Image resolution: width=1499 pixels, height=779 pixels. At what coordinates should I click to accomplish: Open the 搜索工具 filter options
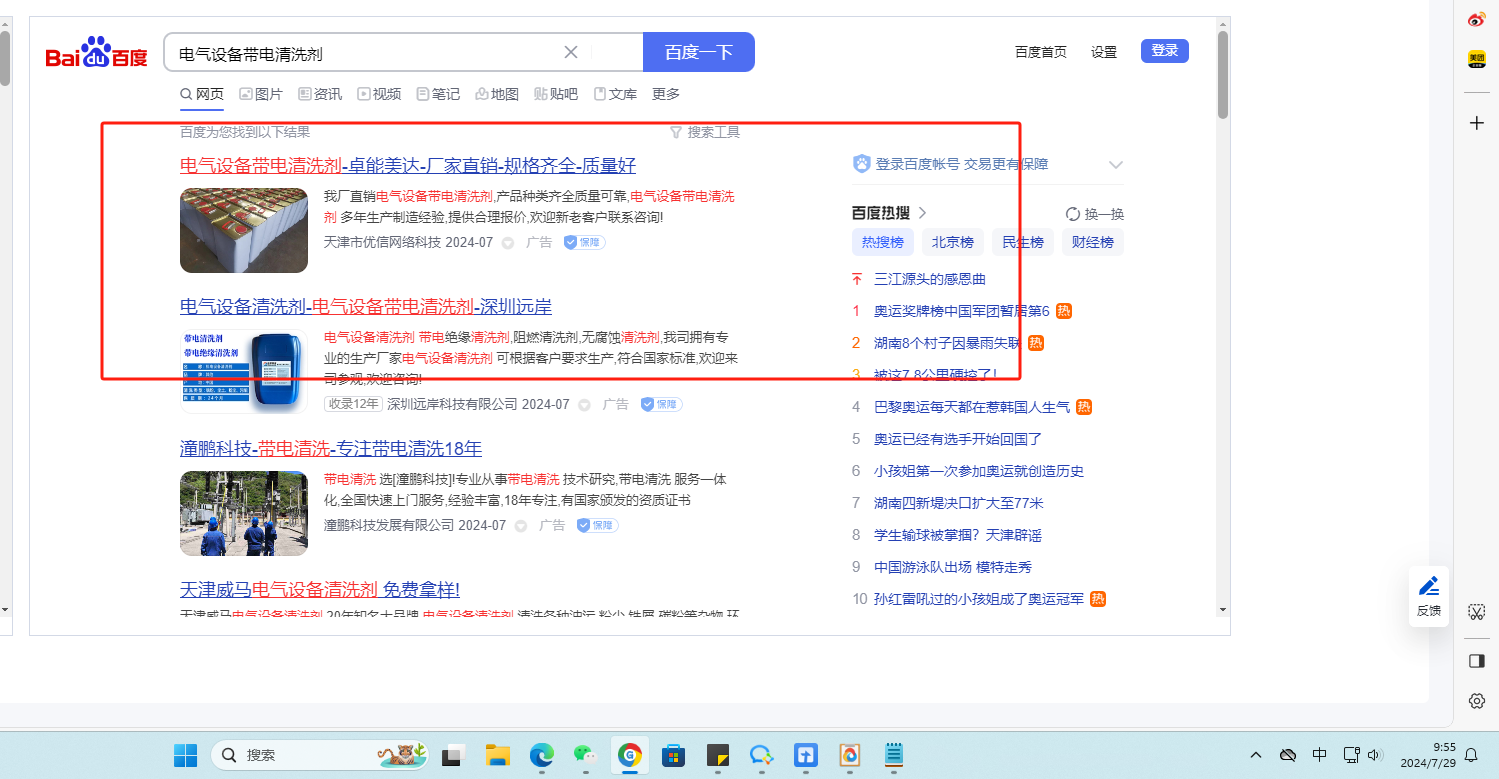(x=705, y=132)
